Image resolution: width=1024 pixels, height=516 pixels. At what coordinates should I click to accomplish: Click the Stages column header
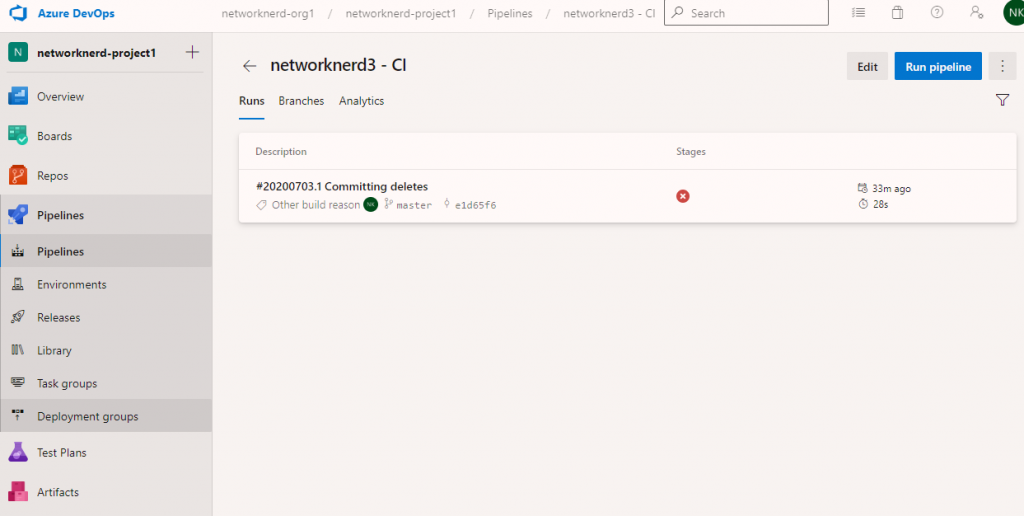[691, 152]
